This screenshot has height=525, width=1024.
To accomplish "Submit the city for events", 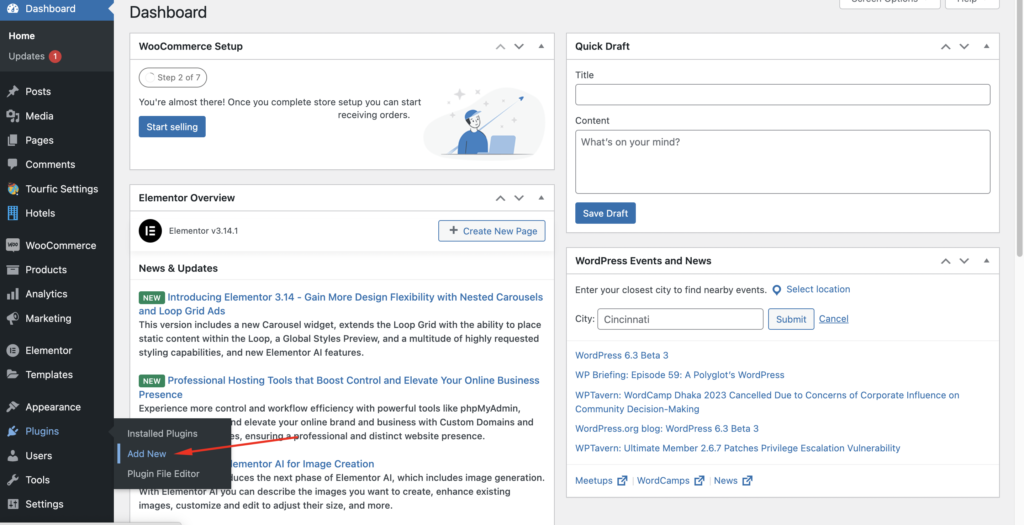I will pyautogui.click(x=791, y=319).
